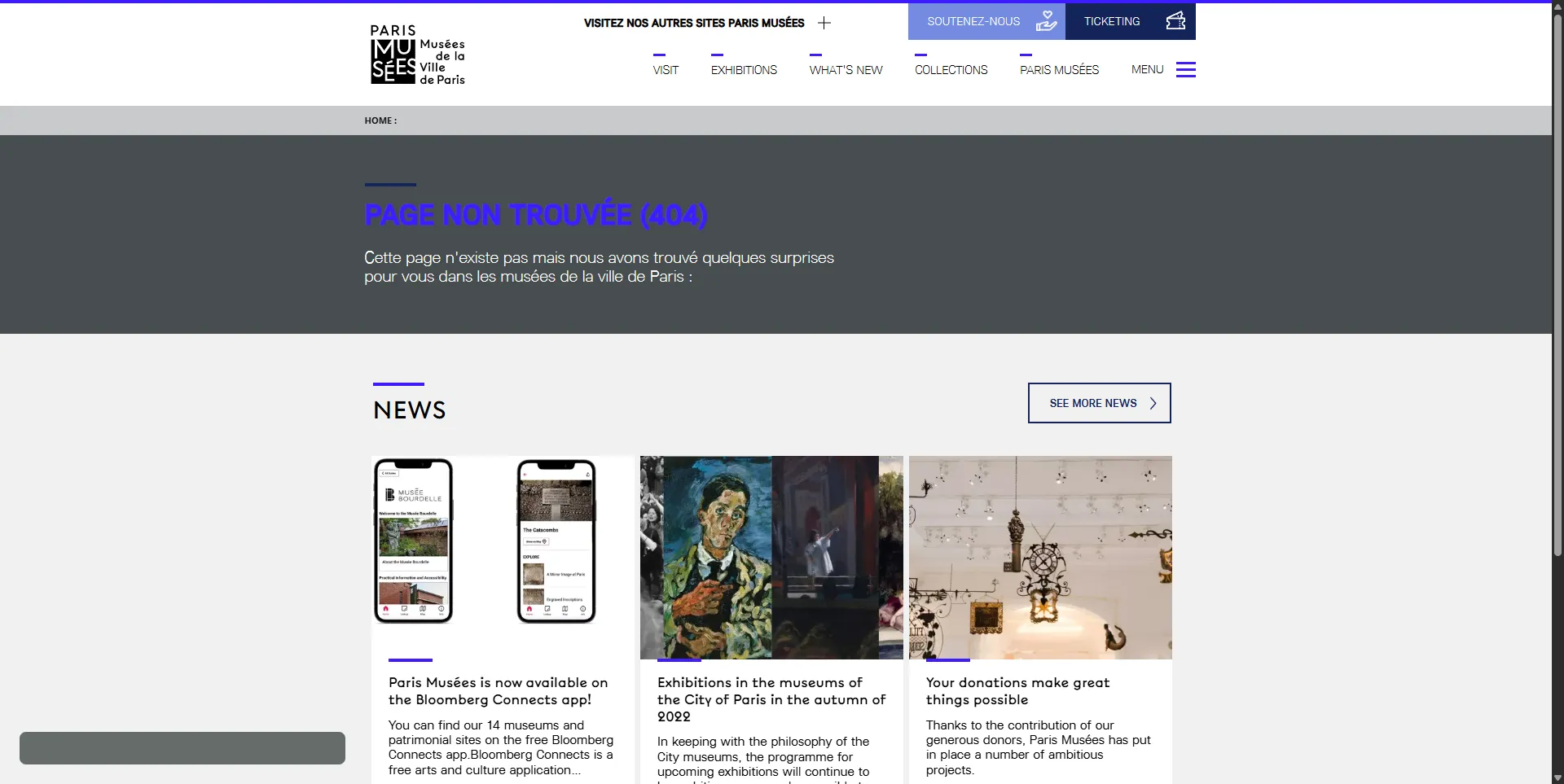Click the chandelier donations image

pos(1040,557)
